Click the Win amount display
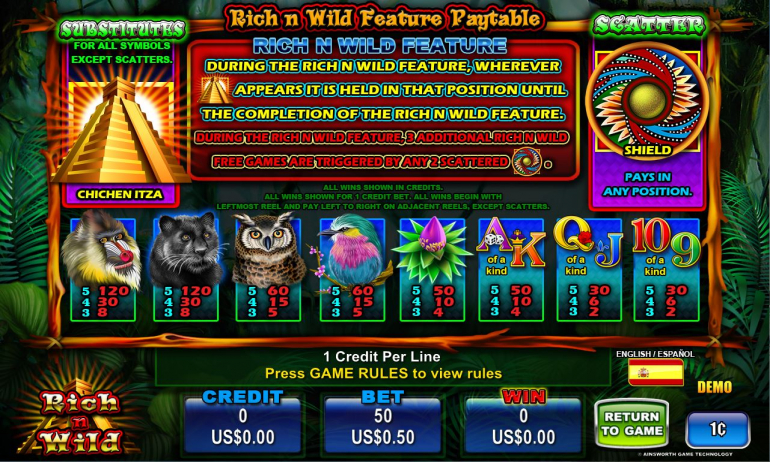770x462 pixels. (x=523, y=426)
